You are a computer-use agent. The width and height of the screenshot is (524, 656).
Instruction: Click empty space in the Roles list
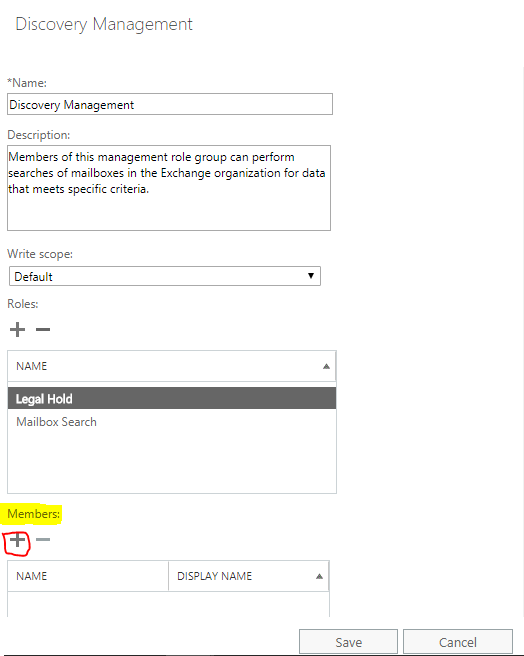click(172, 462)
